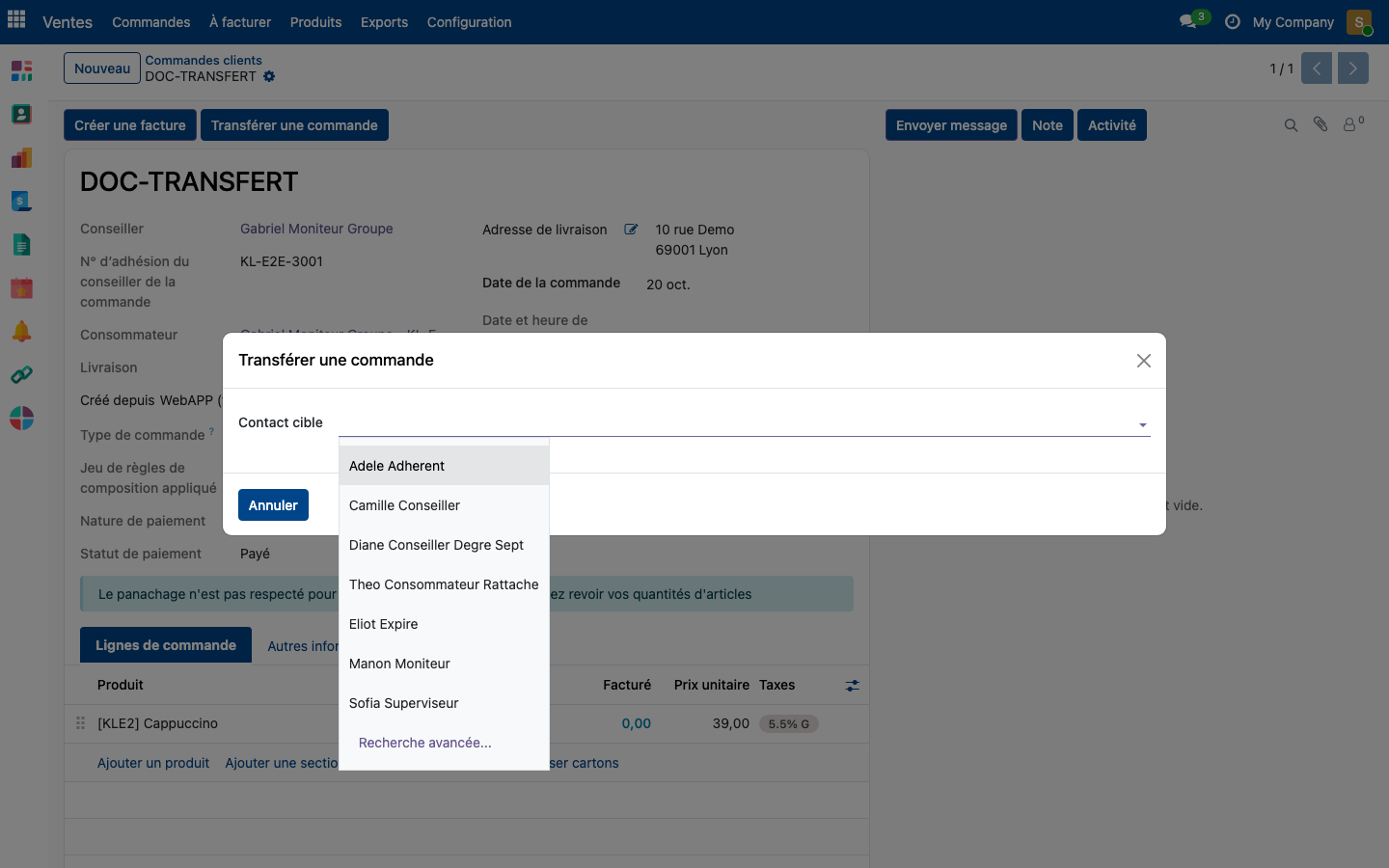Screen dimensions: 1389x868
Task: Click the Annuler button
Action: (273, 505)
